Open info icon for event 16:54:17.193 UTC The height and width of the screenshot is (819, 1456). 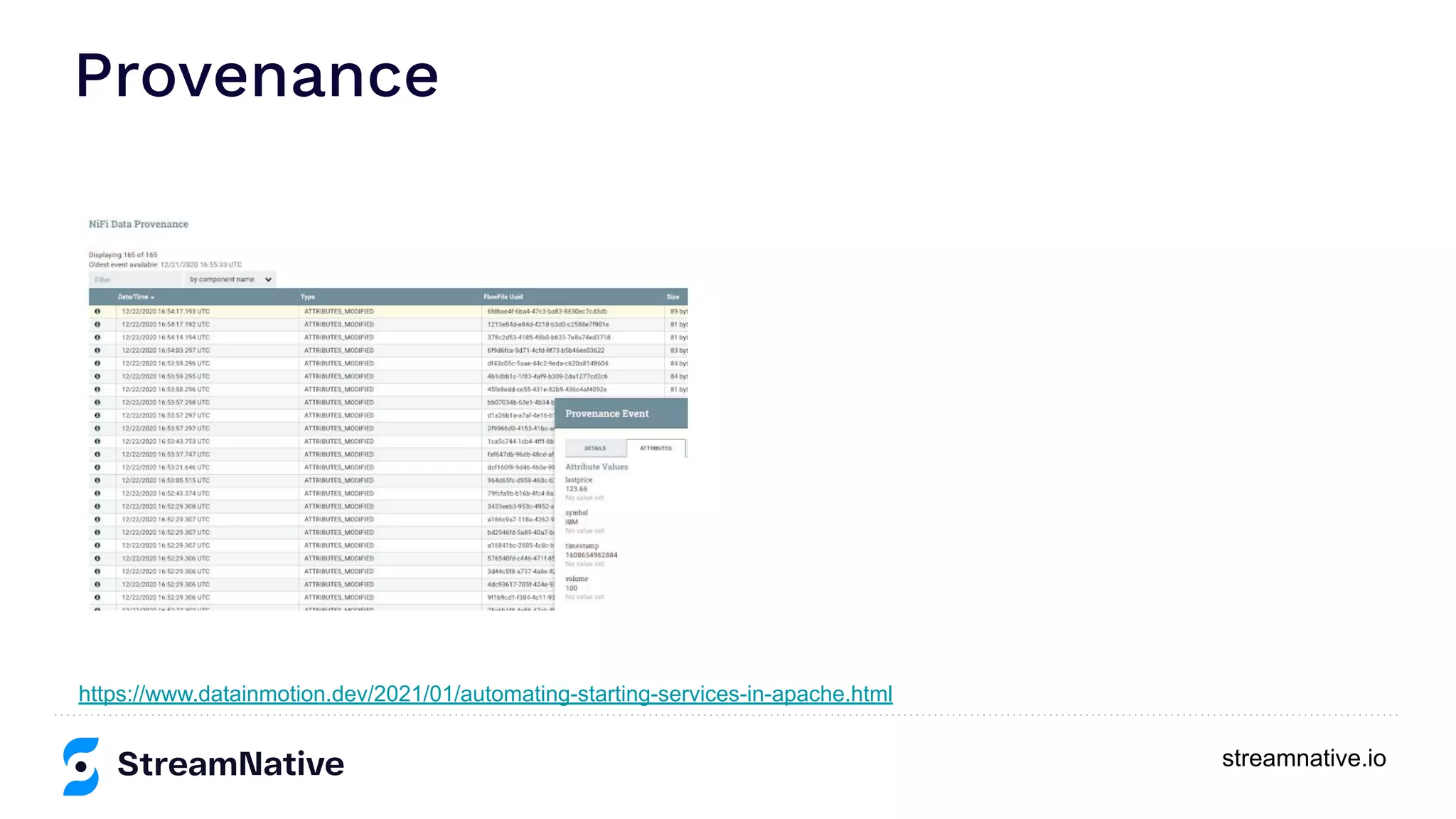(x=97, y=311)
